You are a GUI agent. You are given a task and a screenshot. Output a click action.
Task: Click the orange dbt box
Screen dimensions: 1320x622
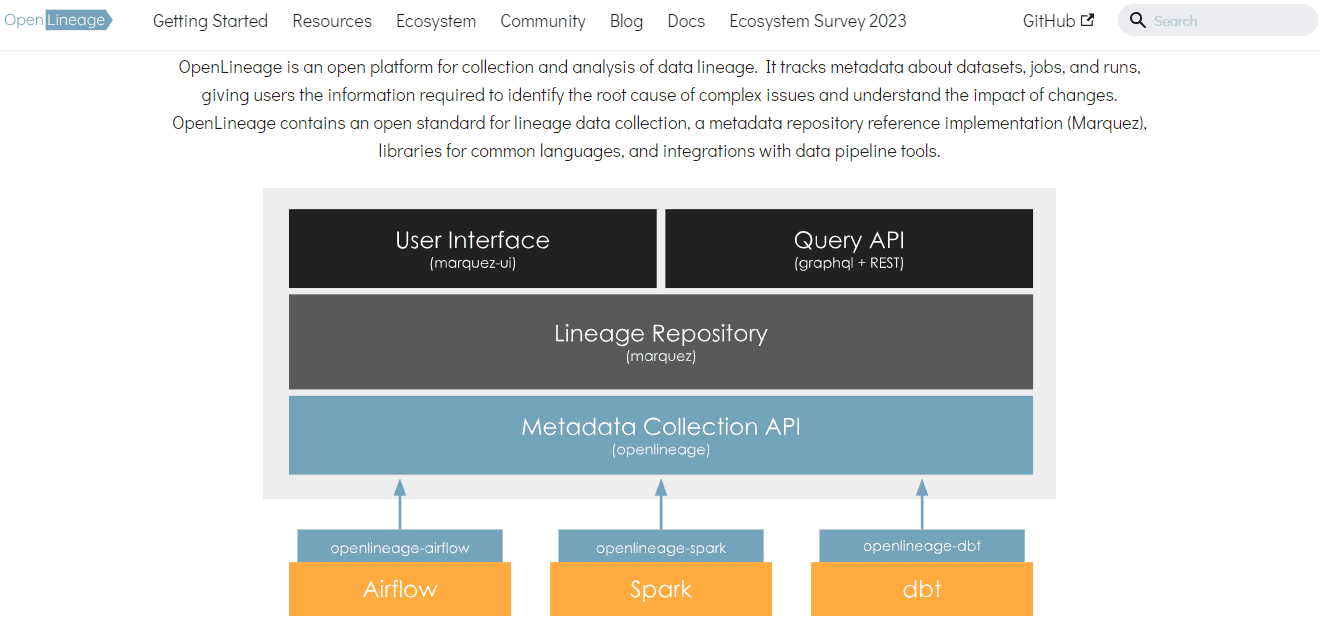click(922, 589)
